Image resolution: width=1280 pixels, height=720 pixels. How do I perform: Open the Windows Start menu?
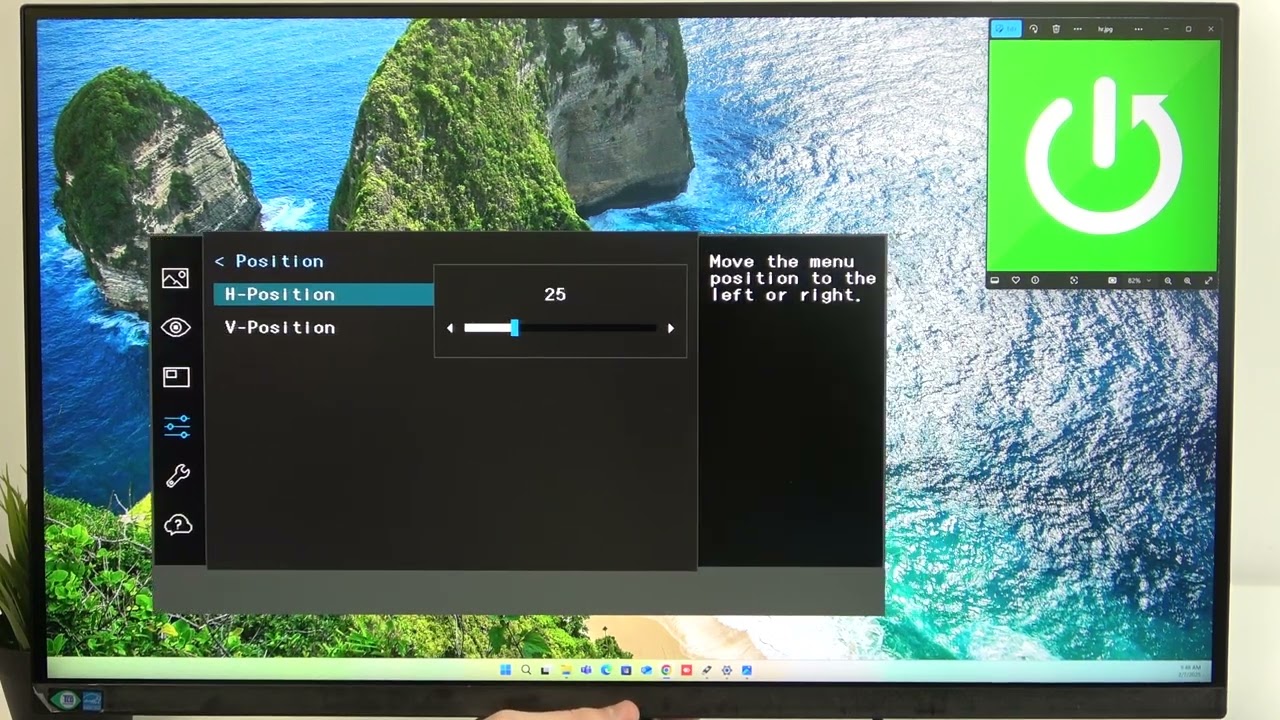[505, 670]
